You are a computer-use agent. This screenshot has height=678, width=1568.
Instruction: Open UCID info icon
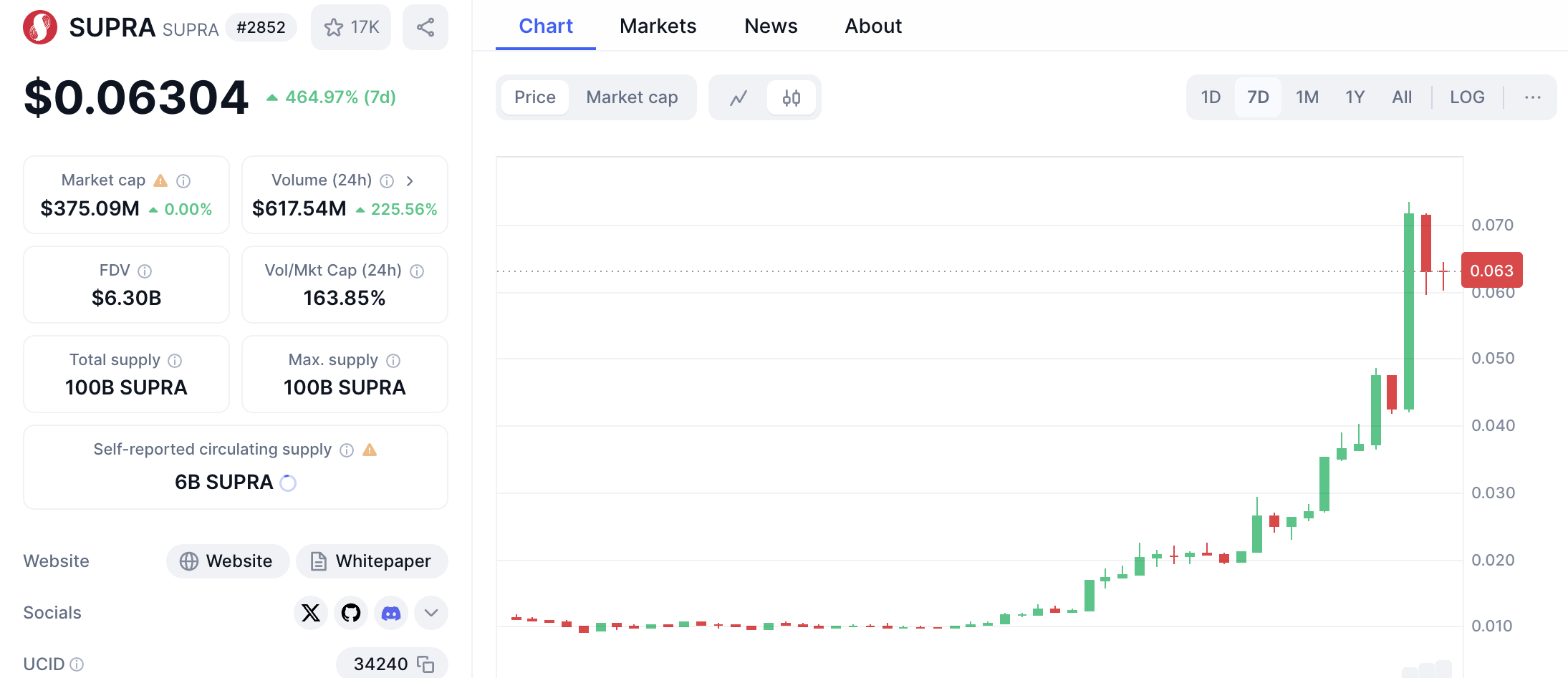[x=77, y=664]
